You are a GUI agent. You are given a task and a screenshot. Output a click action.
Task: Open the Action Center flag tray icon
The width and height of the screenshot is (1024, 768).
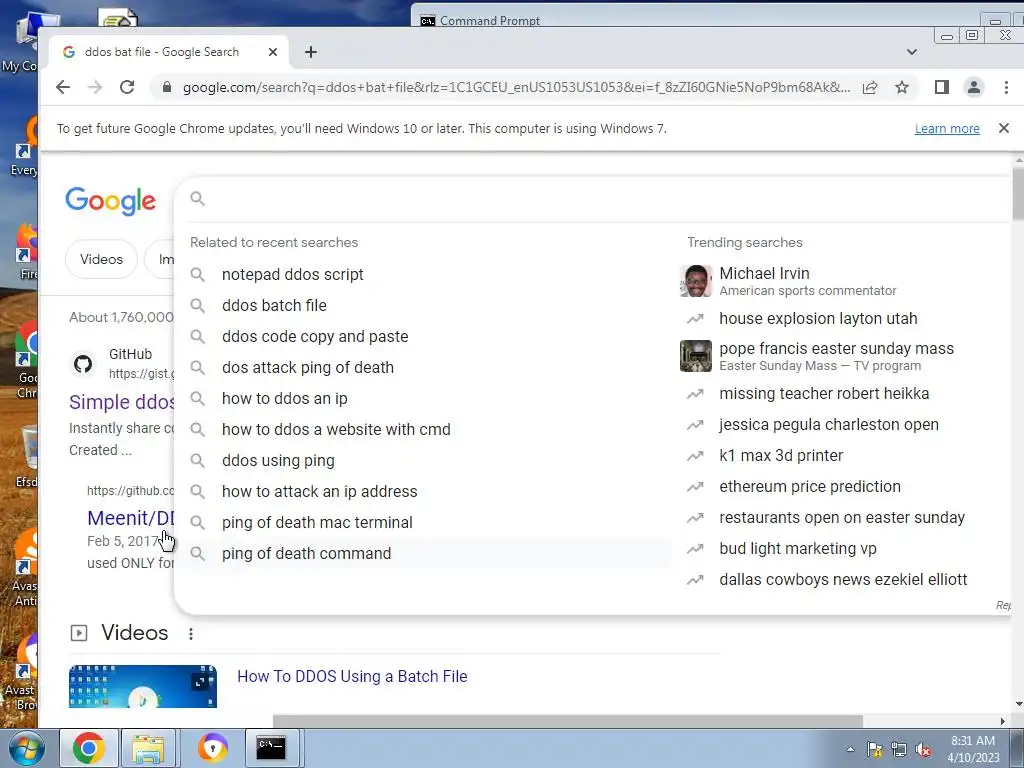pos(874,750)
